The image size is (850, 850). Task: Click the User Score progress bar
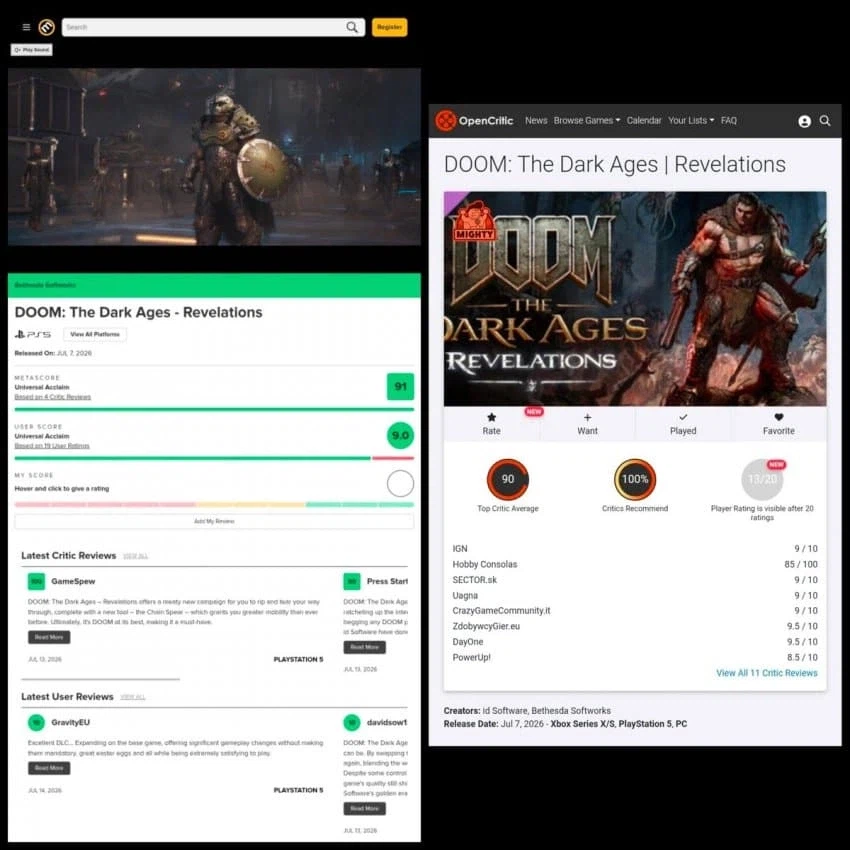214,459
